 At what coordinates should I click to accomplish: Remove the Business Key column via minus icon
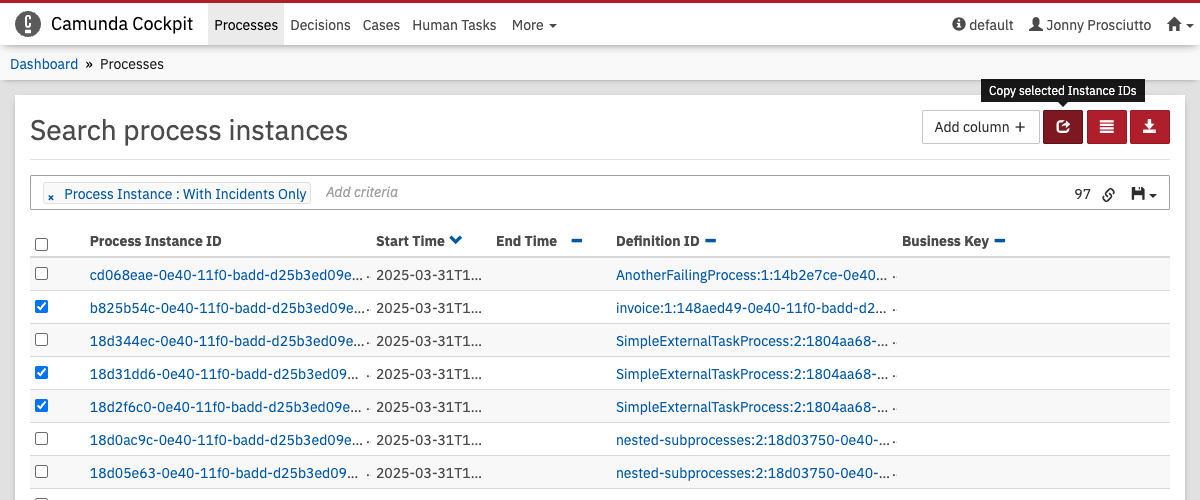[1000, 241]
